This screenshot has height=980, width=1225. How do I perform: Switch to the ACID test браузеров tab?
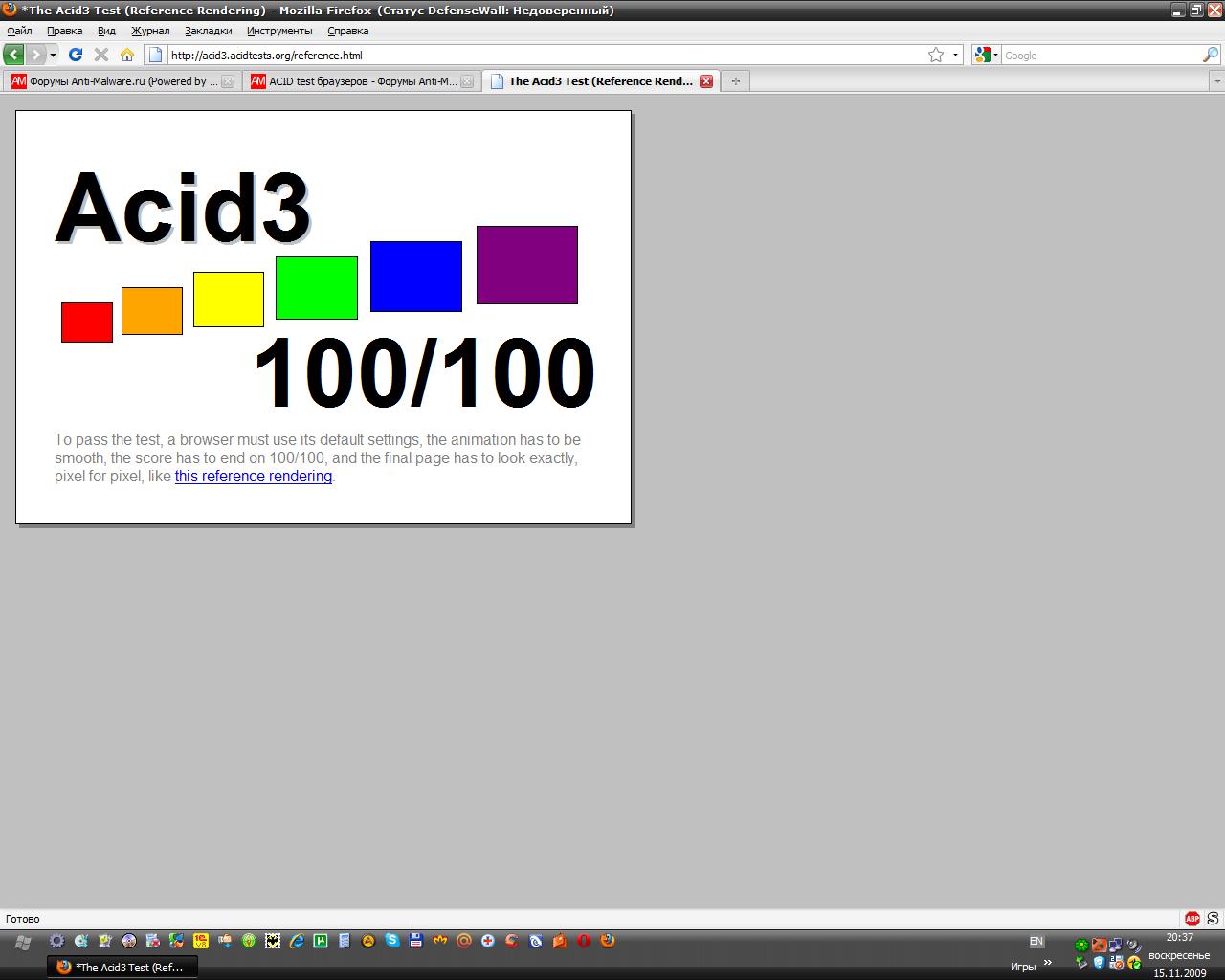pos(362,81)
